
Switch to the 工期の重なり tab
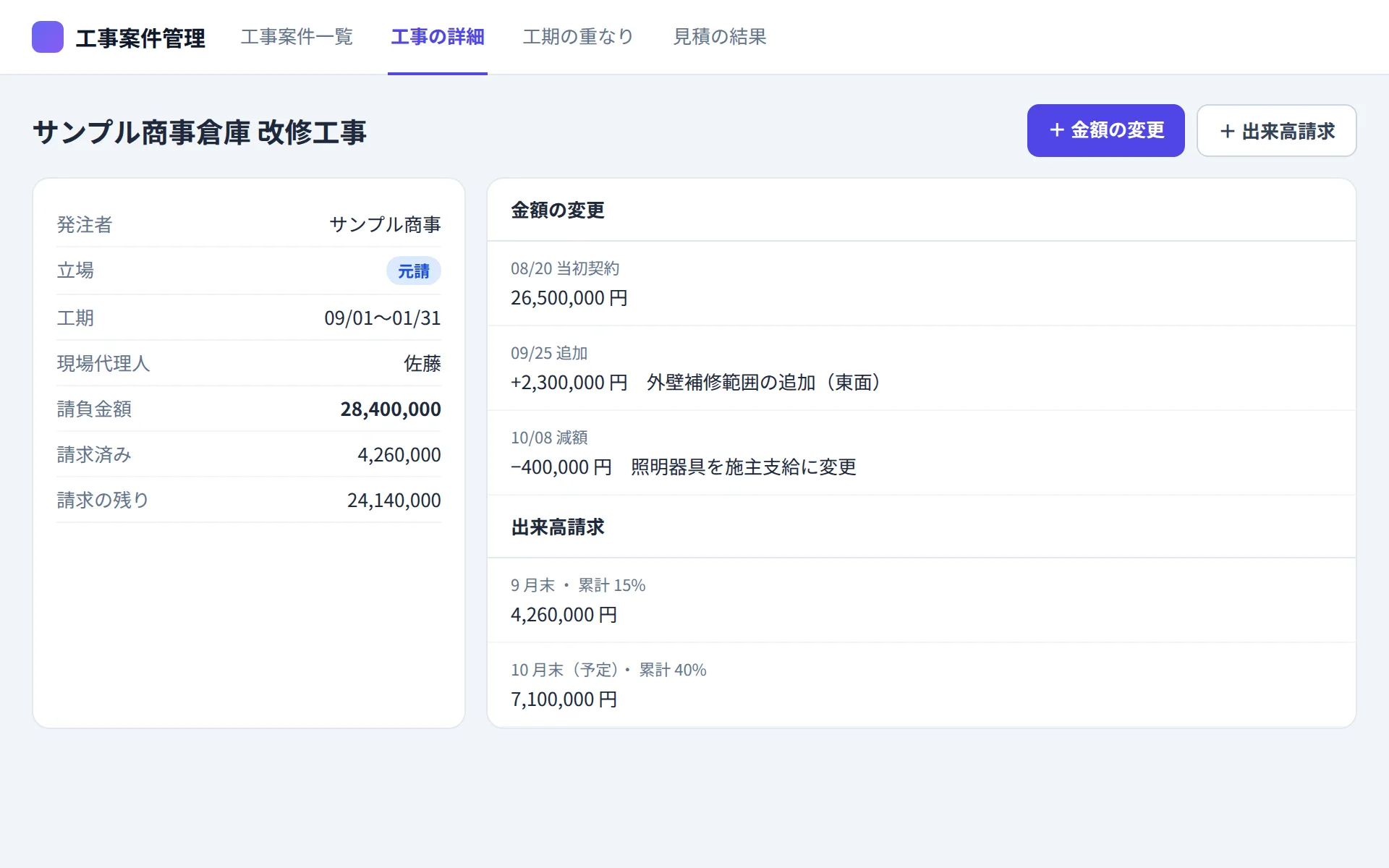[x=578, y=37]
